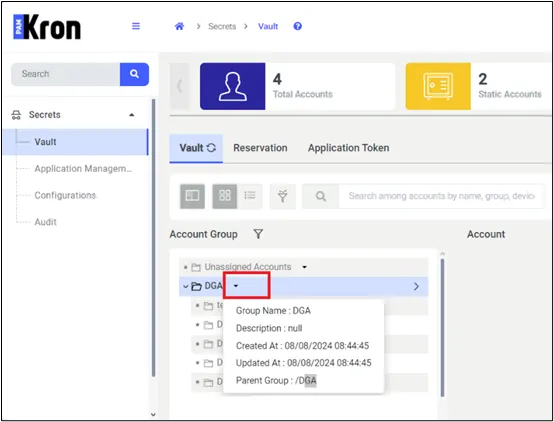Screen dimensions: 554x422
Task: Click the Account column header
Action: [x=486, y=234]
